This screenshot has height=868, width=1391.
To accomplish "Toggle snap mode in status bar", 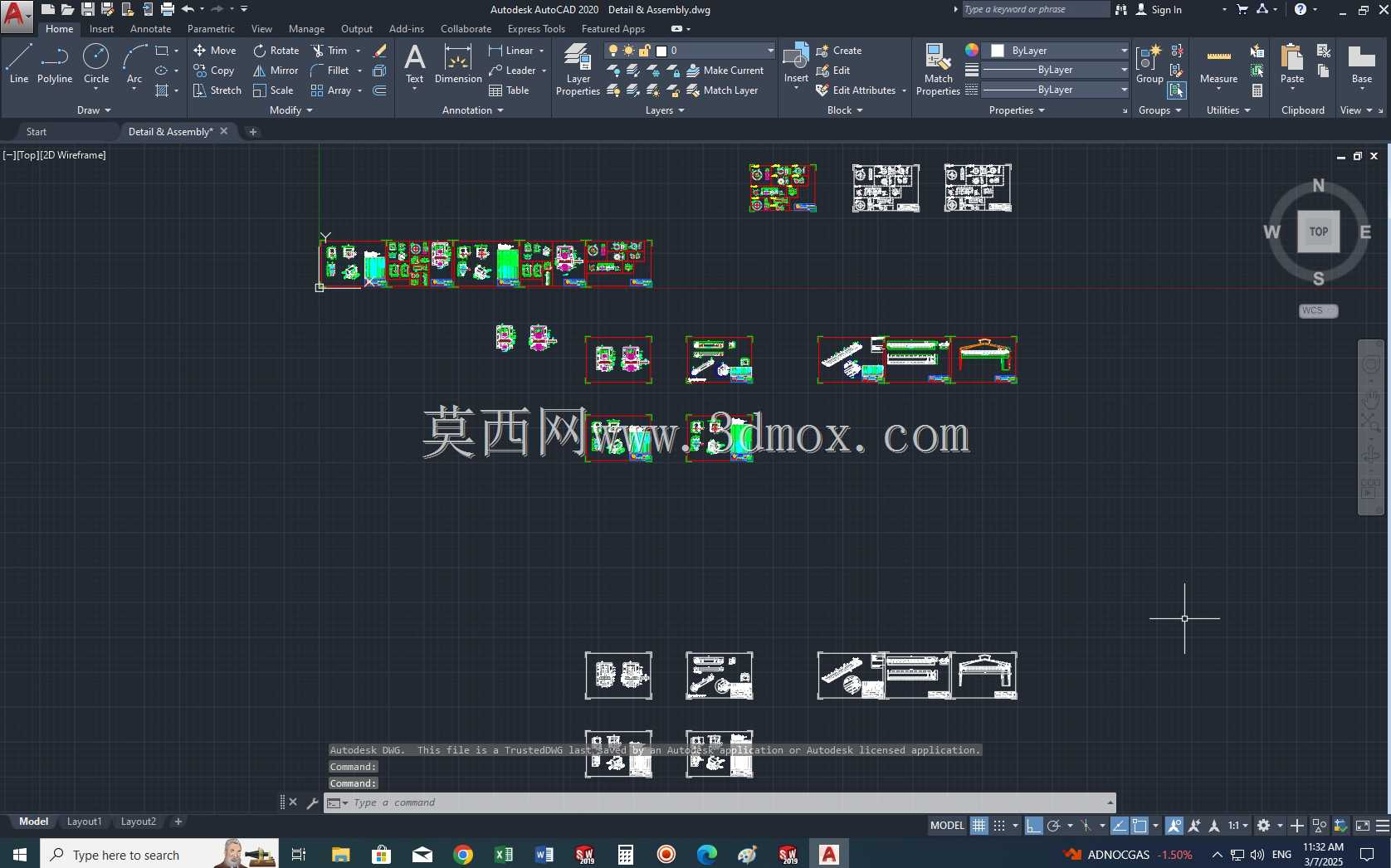I will (x=999, y=826).
